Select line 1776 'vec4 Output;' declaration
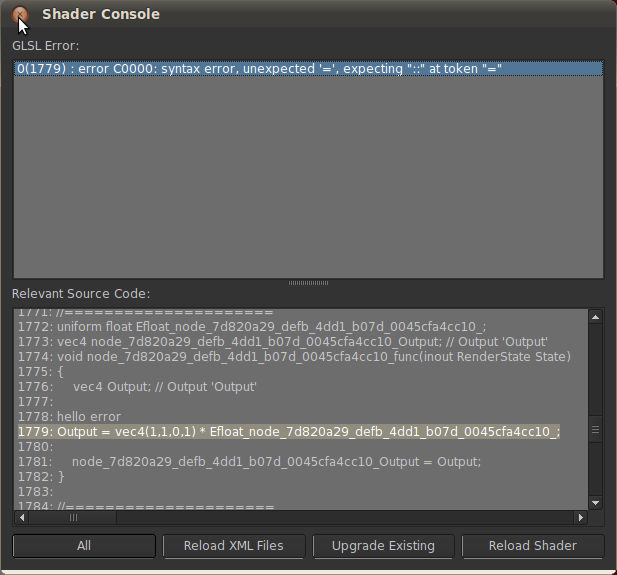This screenshot has height=575, width=617. 137,387
